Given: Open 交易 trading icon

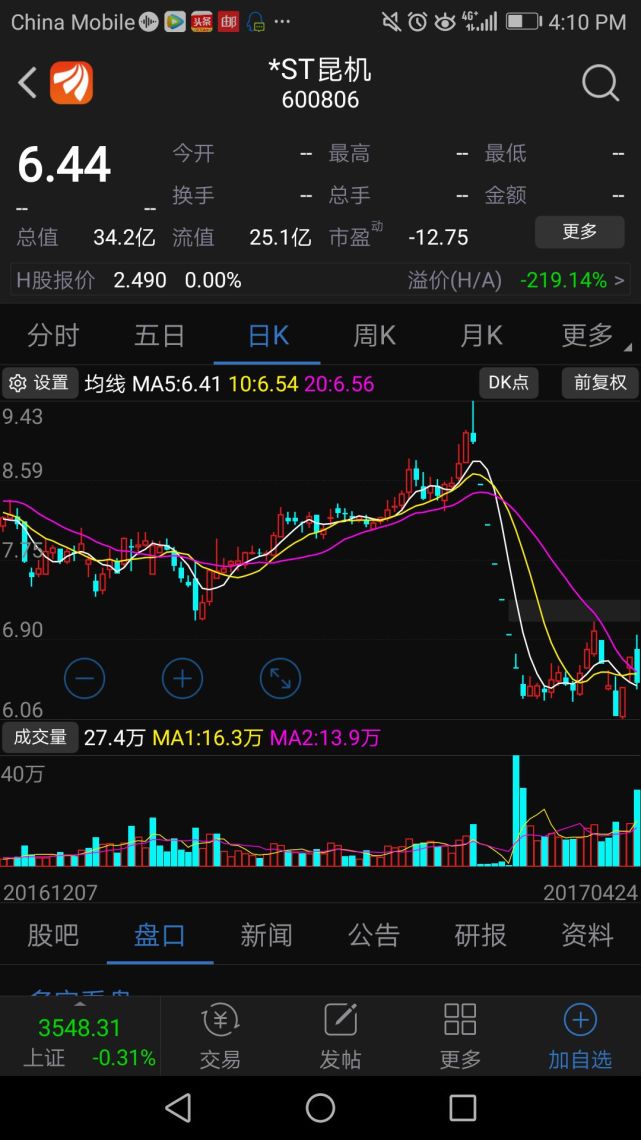Looking at the screenshot, I should pyautogui.click(x=219, y=1021).
